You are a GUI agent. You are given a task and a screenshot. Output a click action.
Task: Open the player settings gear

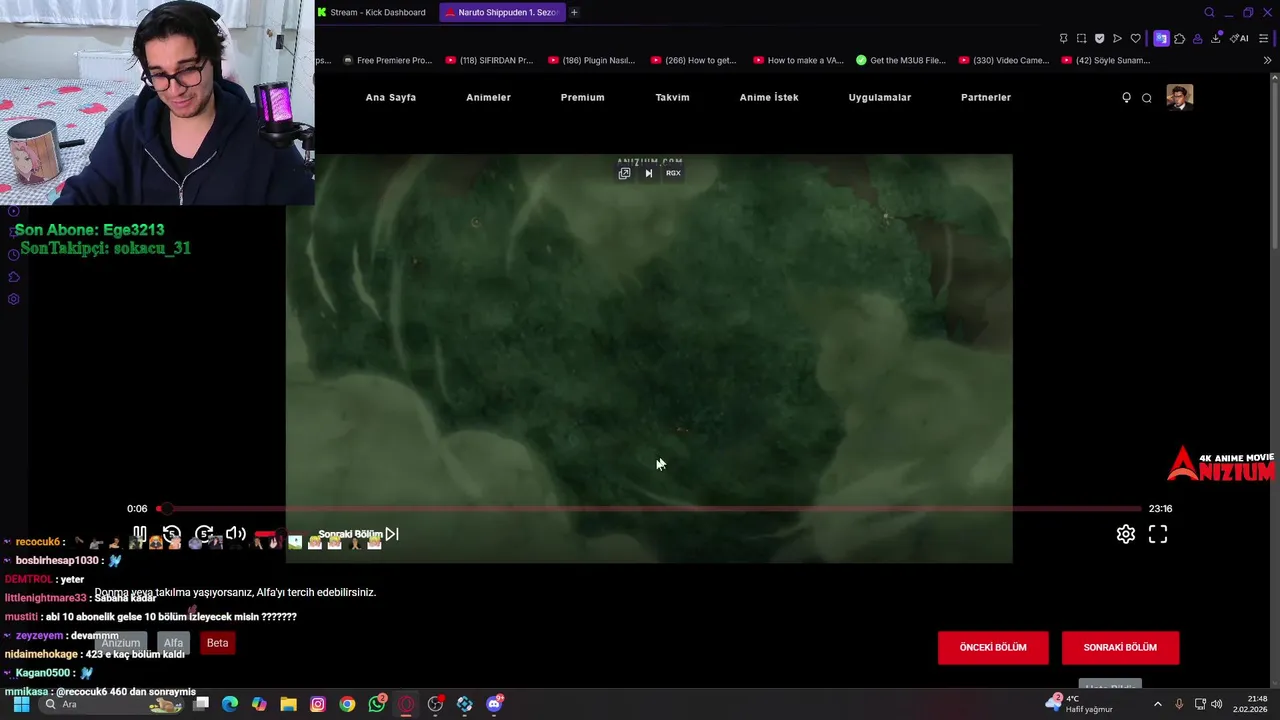pos(1126,535)
